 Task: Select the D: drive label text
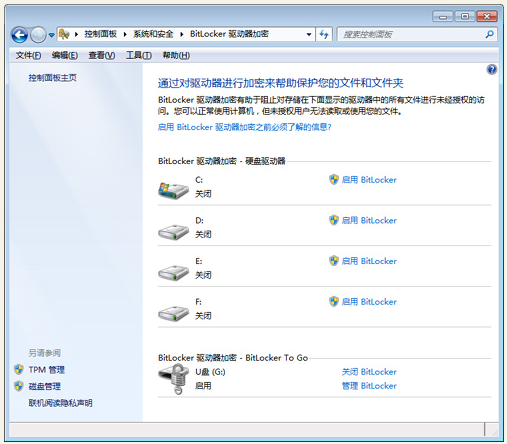[x=199, y=221]
